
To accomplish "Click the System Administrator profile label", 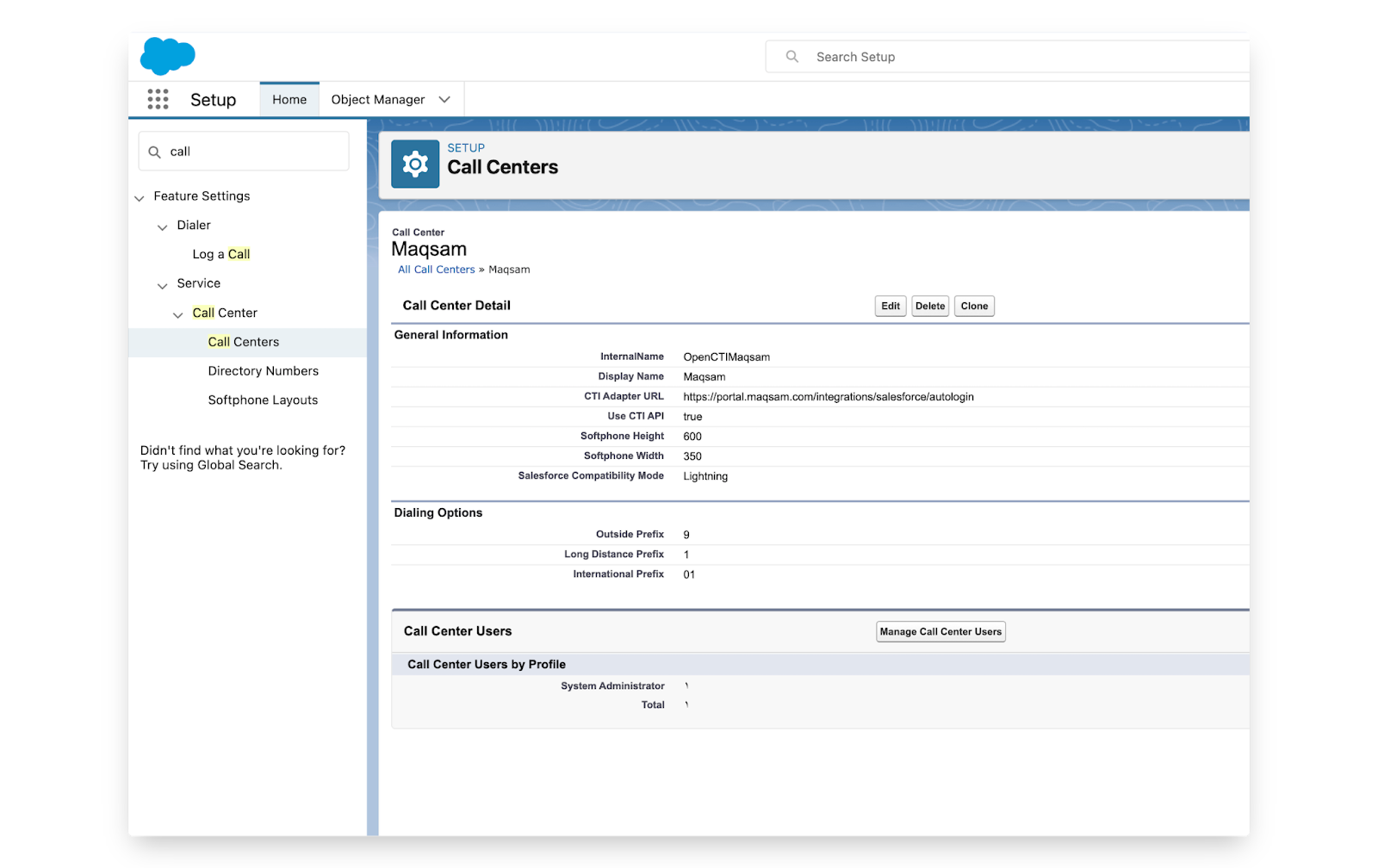I will tap(612, 686).
